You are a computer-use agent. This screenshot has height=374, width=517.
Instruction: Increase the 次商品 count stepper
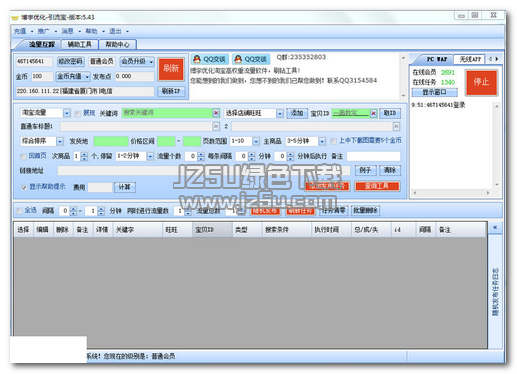pyautogui.click(x=84, y=154)
